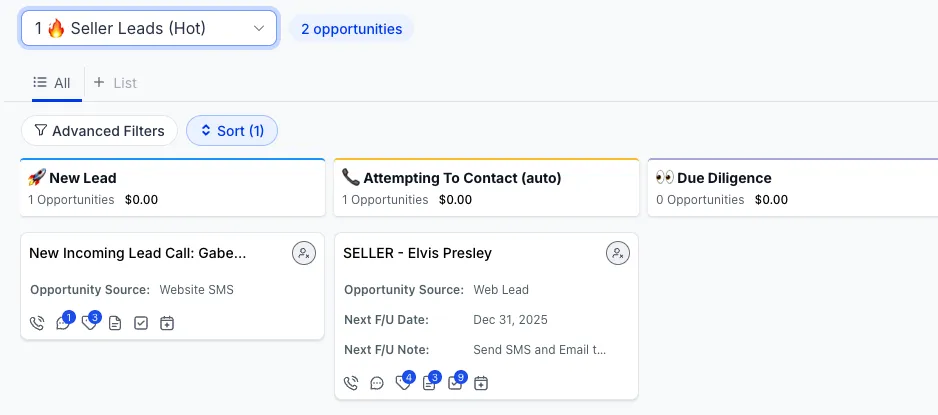The image size is (938, 415).
Task: Add a new List view tab
Action: (115, 83)
